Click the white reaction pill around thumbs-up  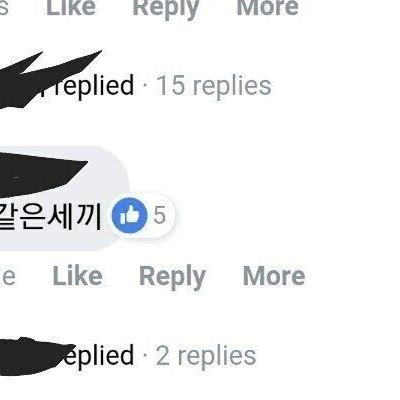click(x=141, y=215)
